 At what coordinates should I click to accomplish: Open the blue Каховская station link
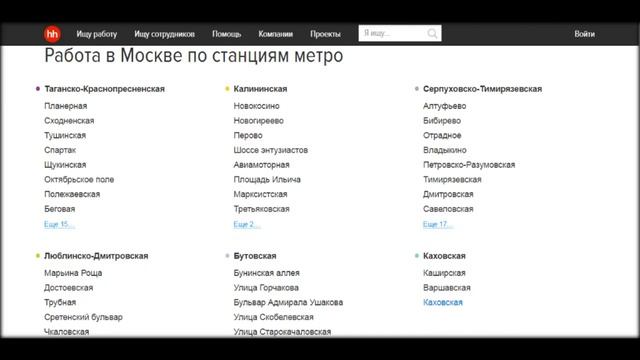[x=443, y=302]
